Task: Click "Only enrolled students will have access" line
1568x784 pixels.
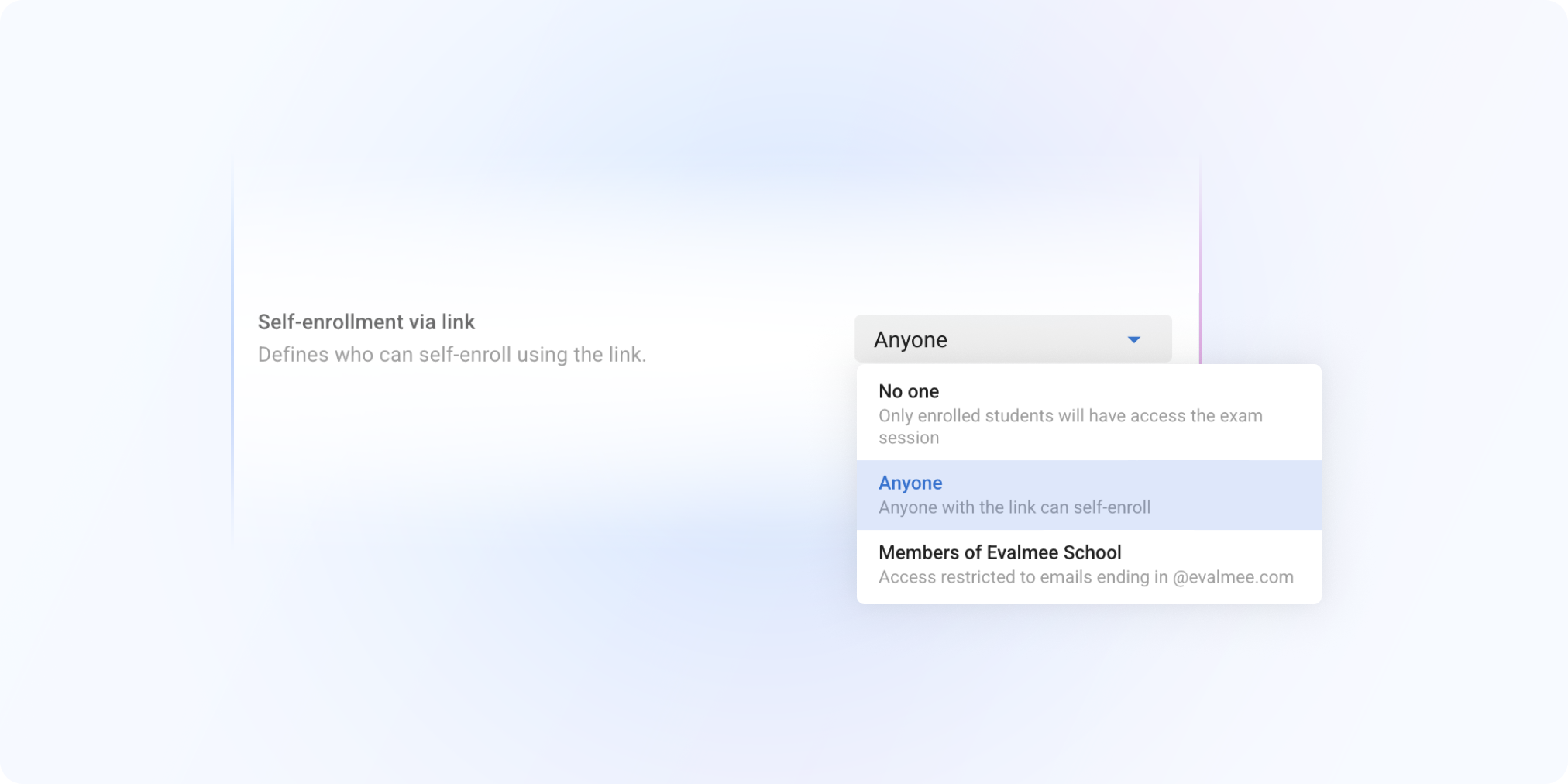Action: [1070, 416]
